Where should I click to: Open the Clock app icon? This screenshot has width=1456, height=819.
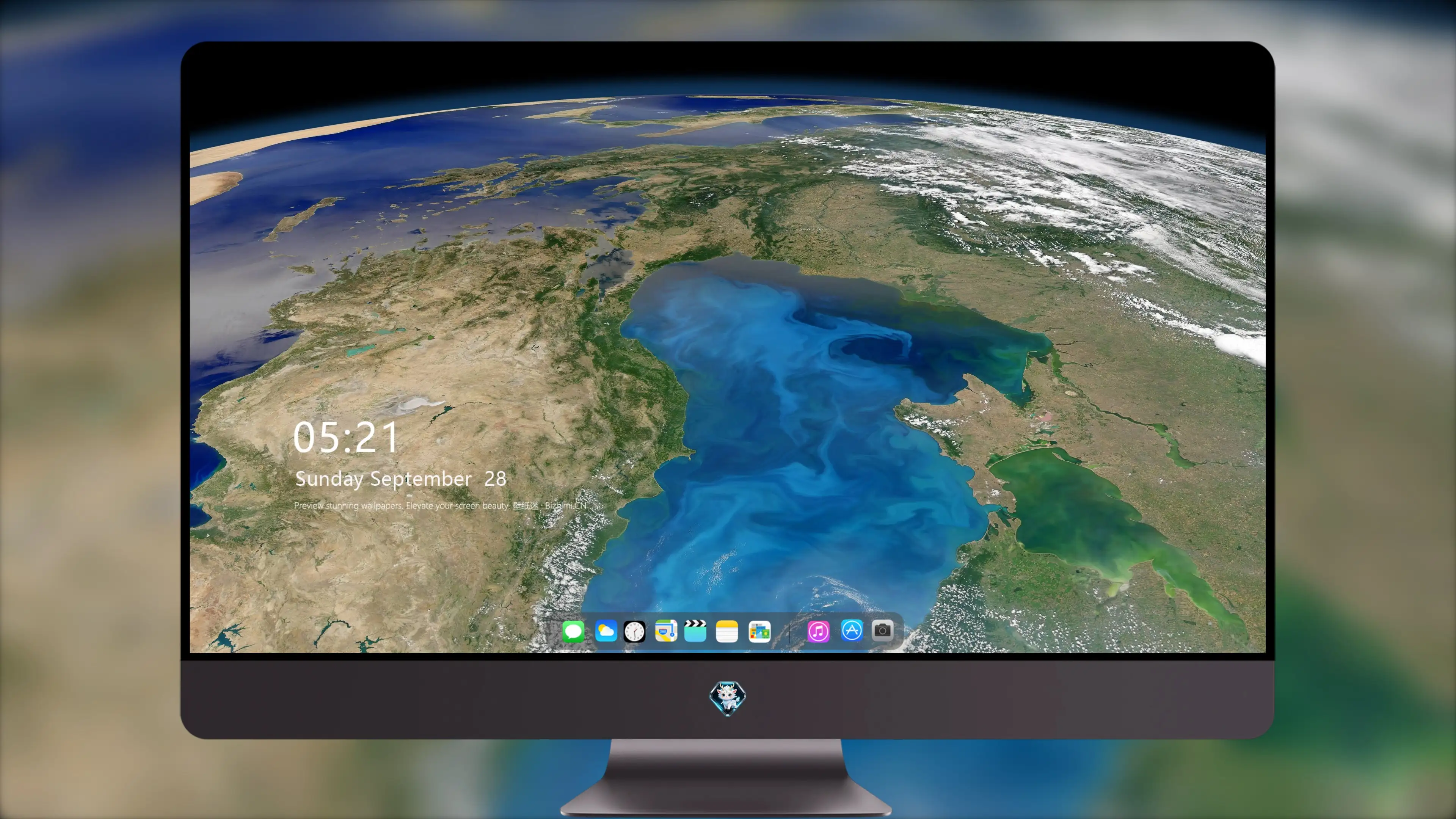634,631
